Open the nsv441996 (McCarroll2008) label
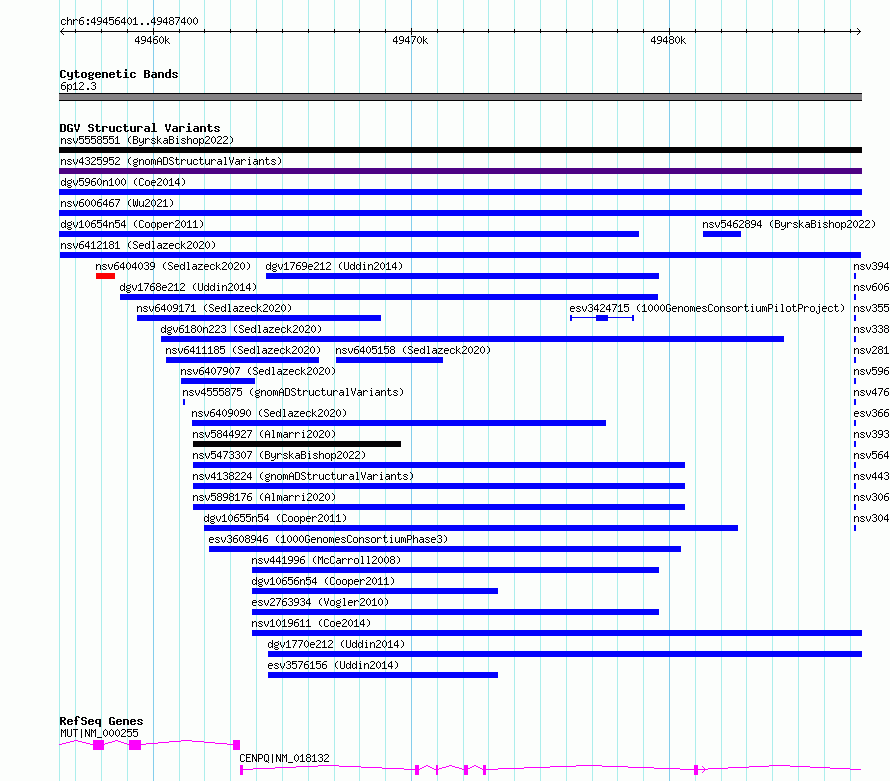The height and width of the screenshot is (781, 890). coord(326,560)
